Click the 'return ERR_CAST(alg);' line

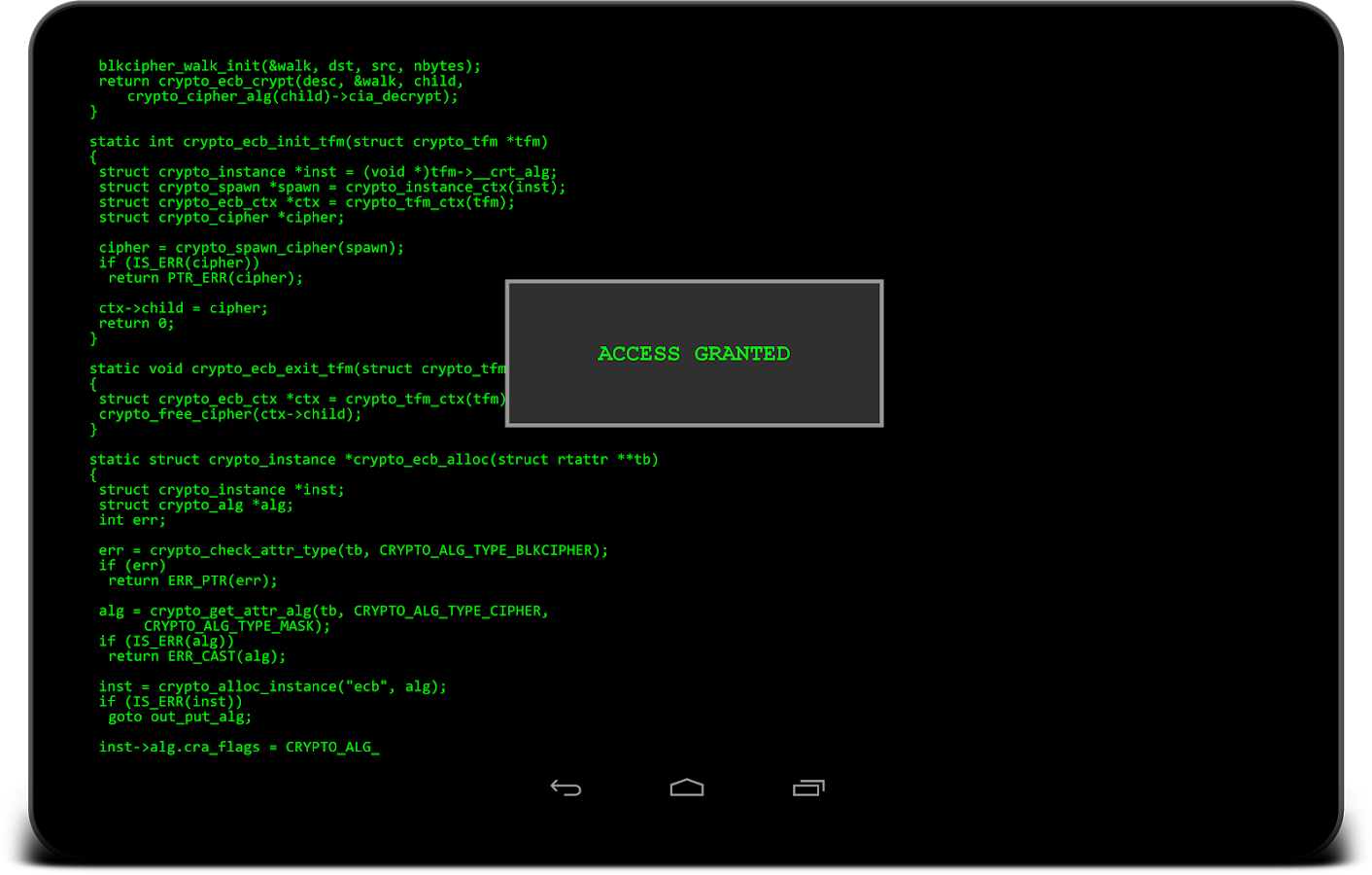pos(197,656)
